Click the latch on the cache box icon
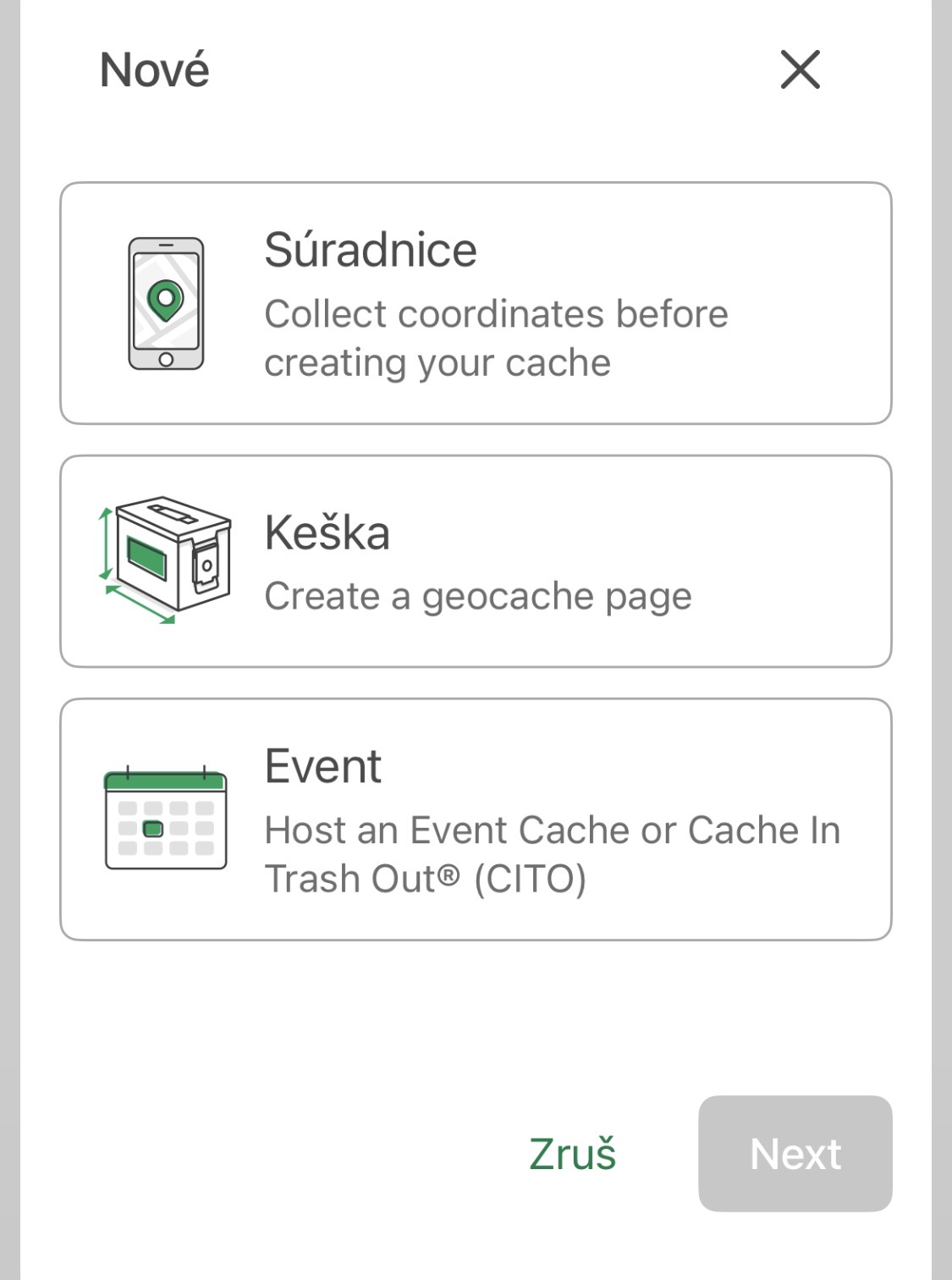 [x=206, y=564]
